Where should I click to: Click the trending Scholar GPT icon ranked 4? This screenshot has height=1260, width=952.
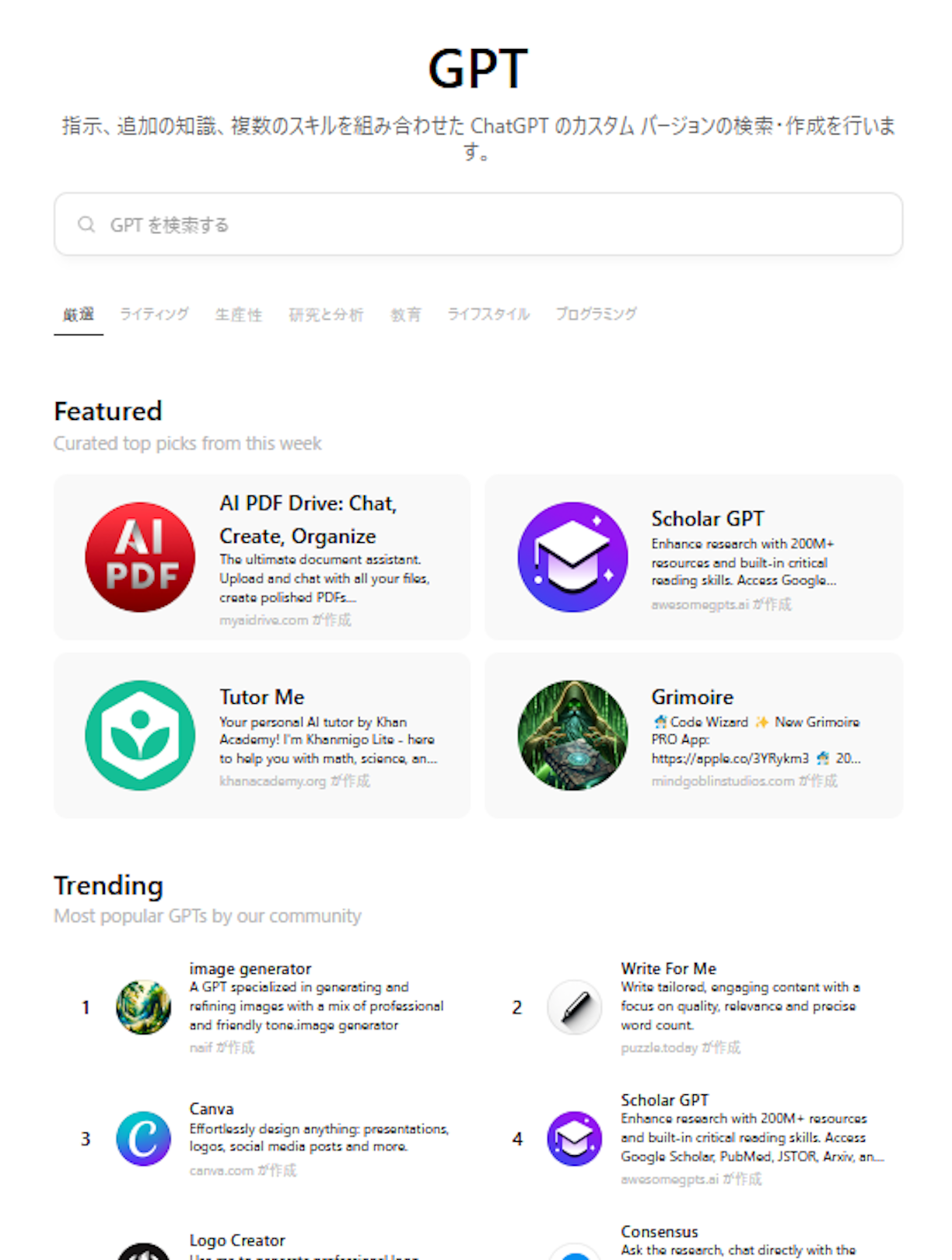tap(574, 1139)
